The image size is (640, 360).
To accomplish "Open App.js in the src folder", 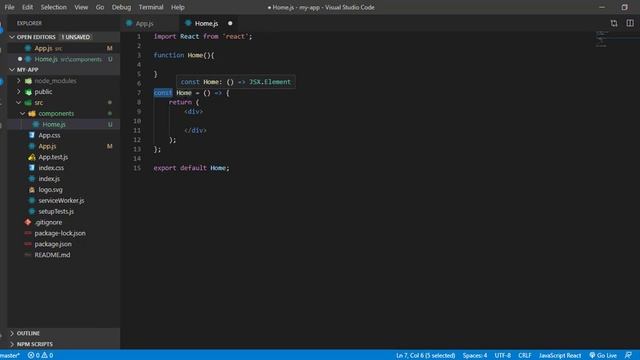I will [x=64, y=146].
